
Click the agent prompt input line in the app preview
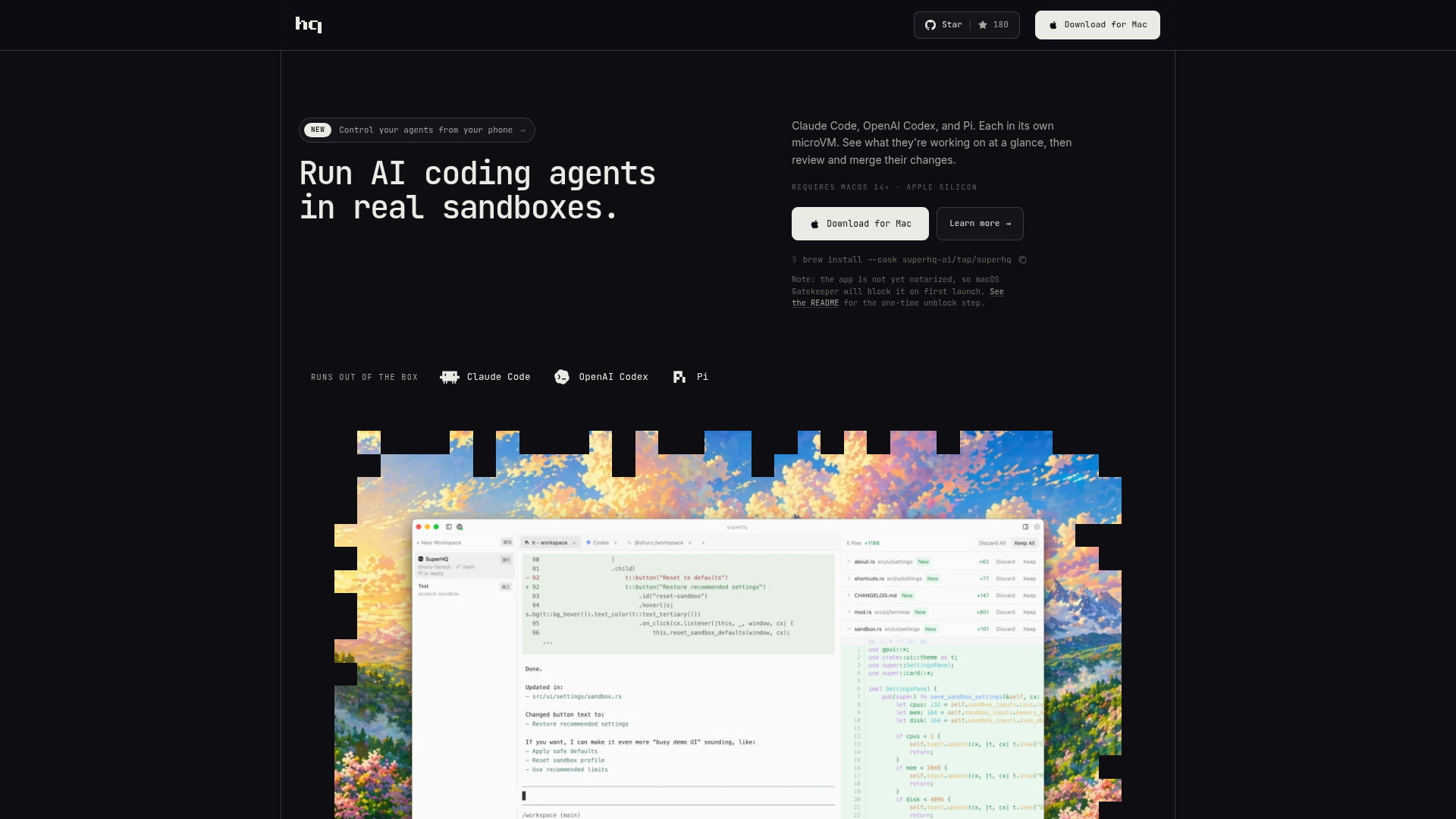pyautogui.click(x=678, y=795)
